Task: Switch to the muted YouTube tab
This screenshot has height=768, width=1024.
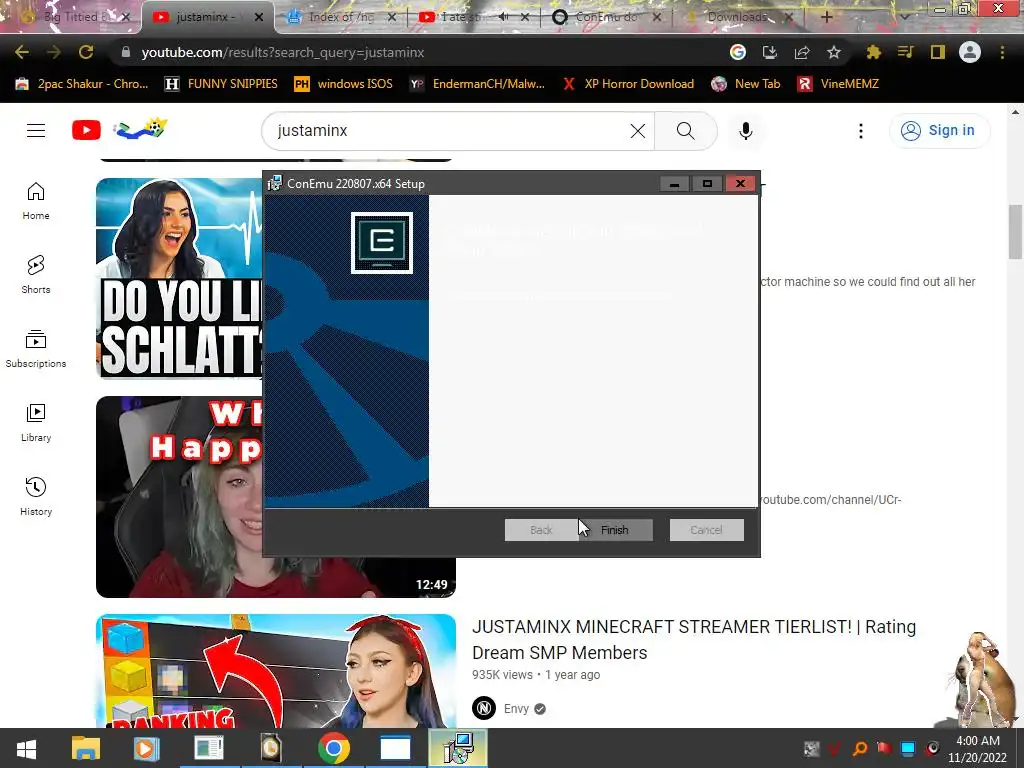Action: [x=473, y=17]
